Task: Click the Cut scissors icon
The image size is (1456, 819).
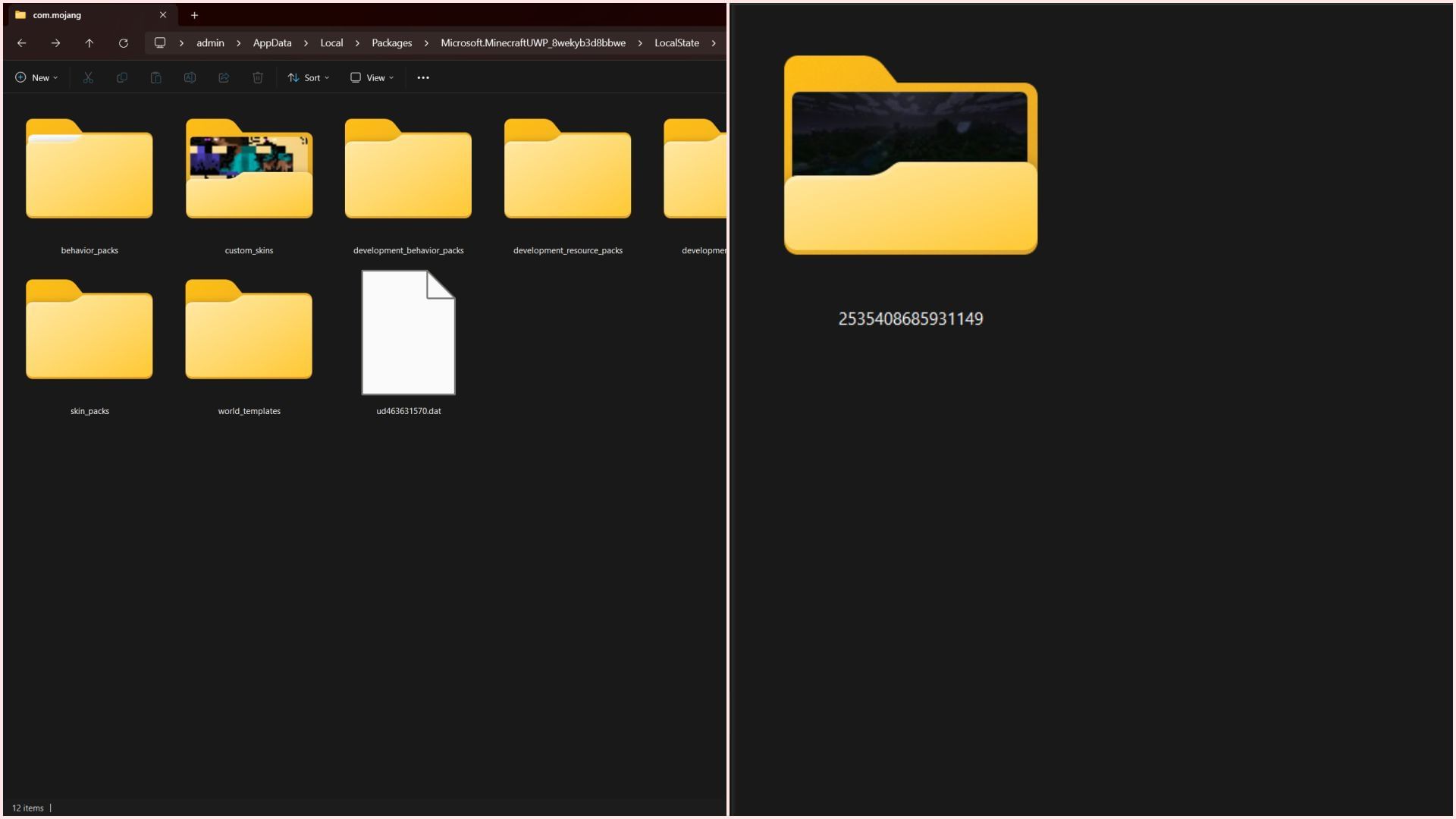Action: [x=88, y=77]
